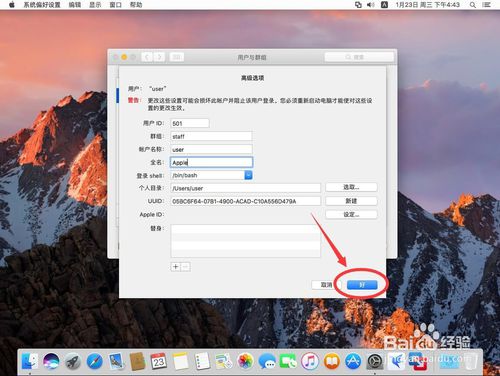Click the Spotlight search icon in menu bar

[473, 5]
